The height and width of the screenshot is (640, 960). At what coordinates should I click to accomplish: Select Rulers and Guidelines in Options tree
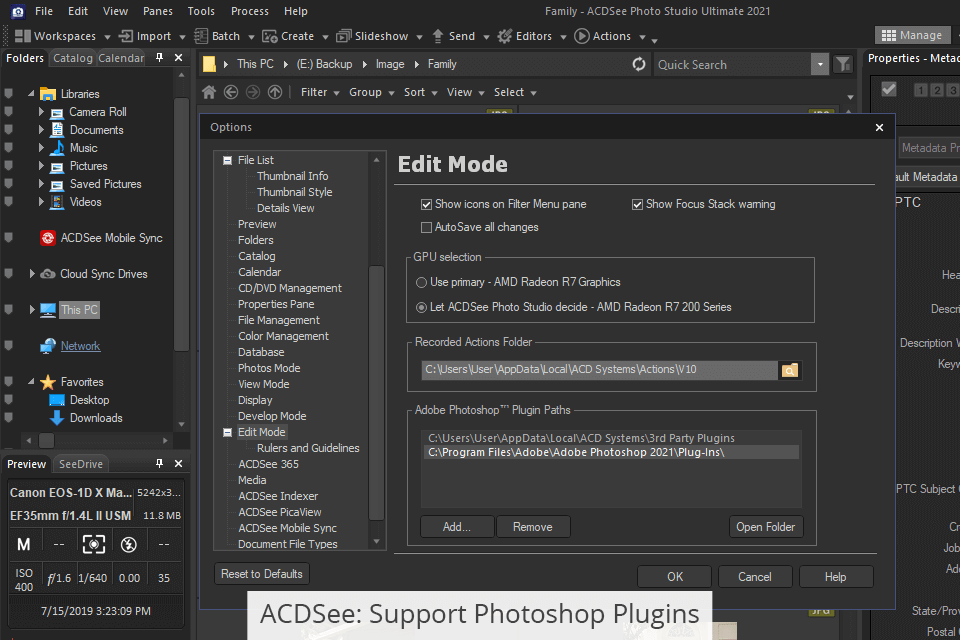(308, 448)
